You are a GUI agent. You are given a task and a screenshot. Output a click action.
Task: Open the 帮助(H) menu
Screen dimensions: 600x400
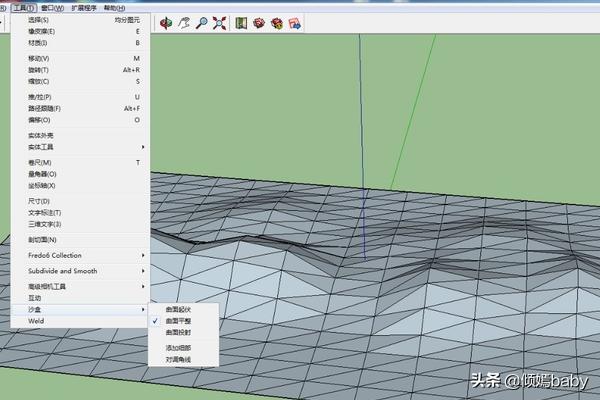(114, 8)
